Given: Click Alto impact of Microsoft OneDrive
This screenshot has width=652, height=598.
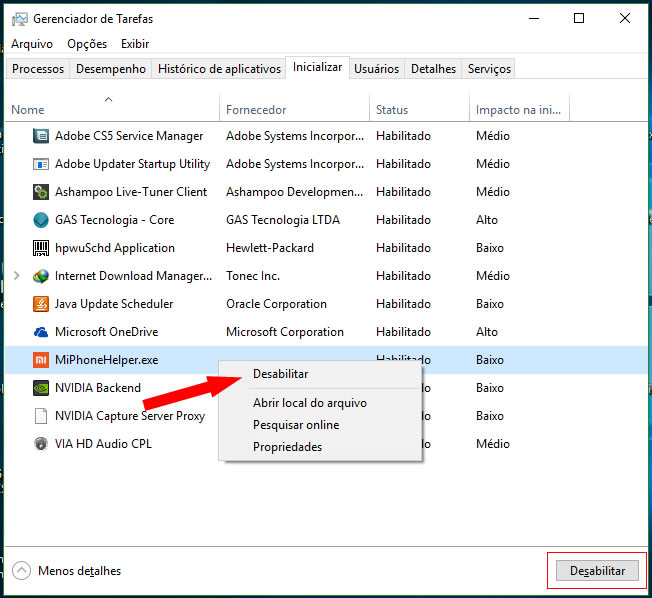Looking at the screenshot, I should point(487,332).
